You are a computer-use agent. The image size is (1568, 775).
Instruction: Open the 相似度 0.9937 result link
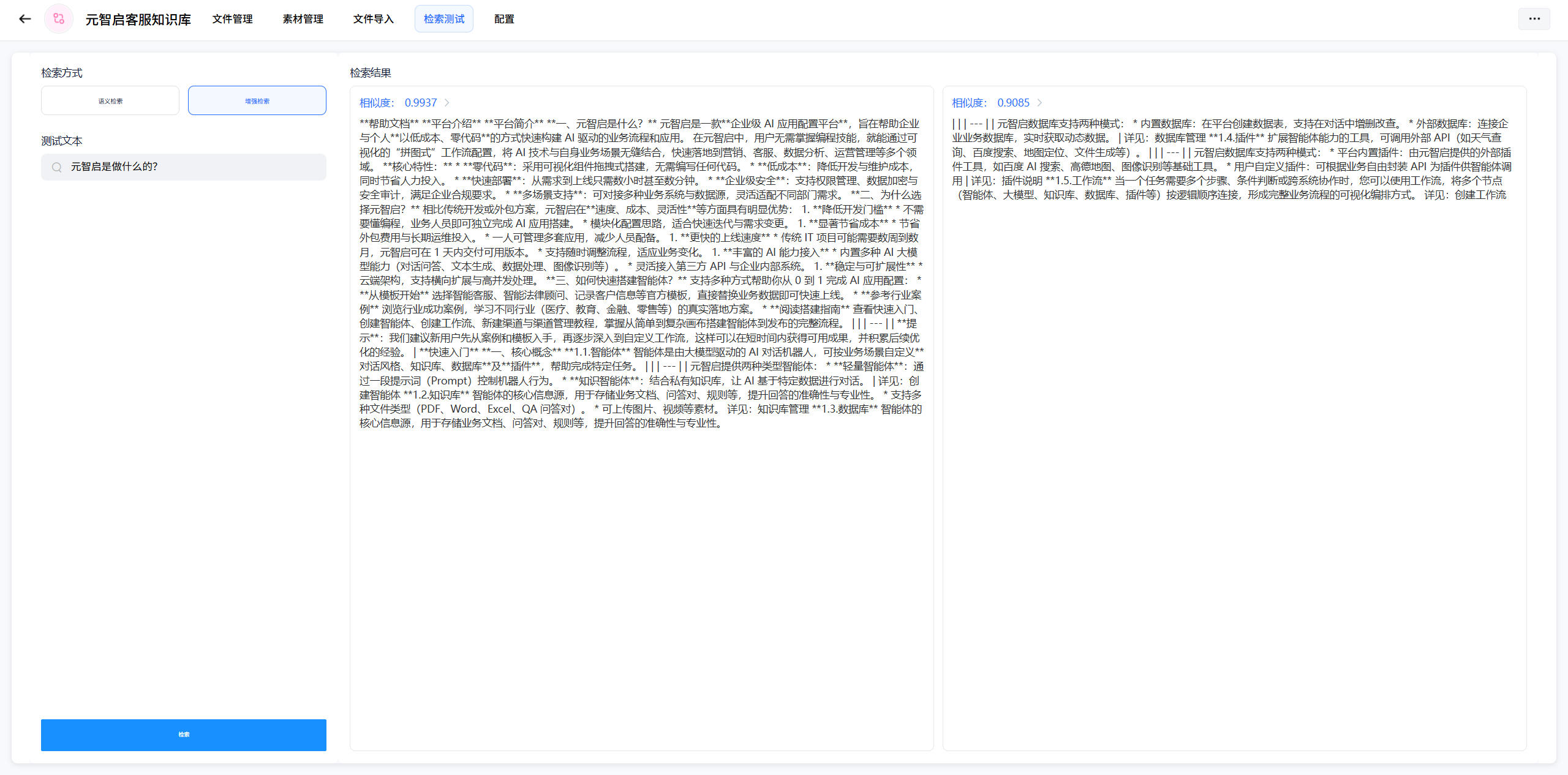(x=398, y=103)
